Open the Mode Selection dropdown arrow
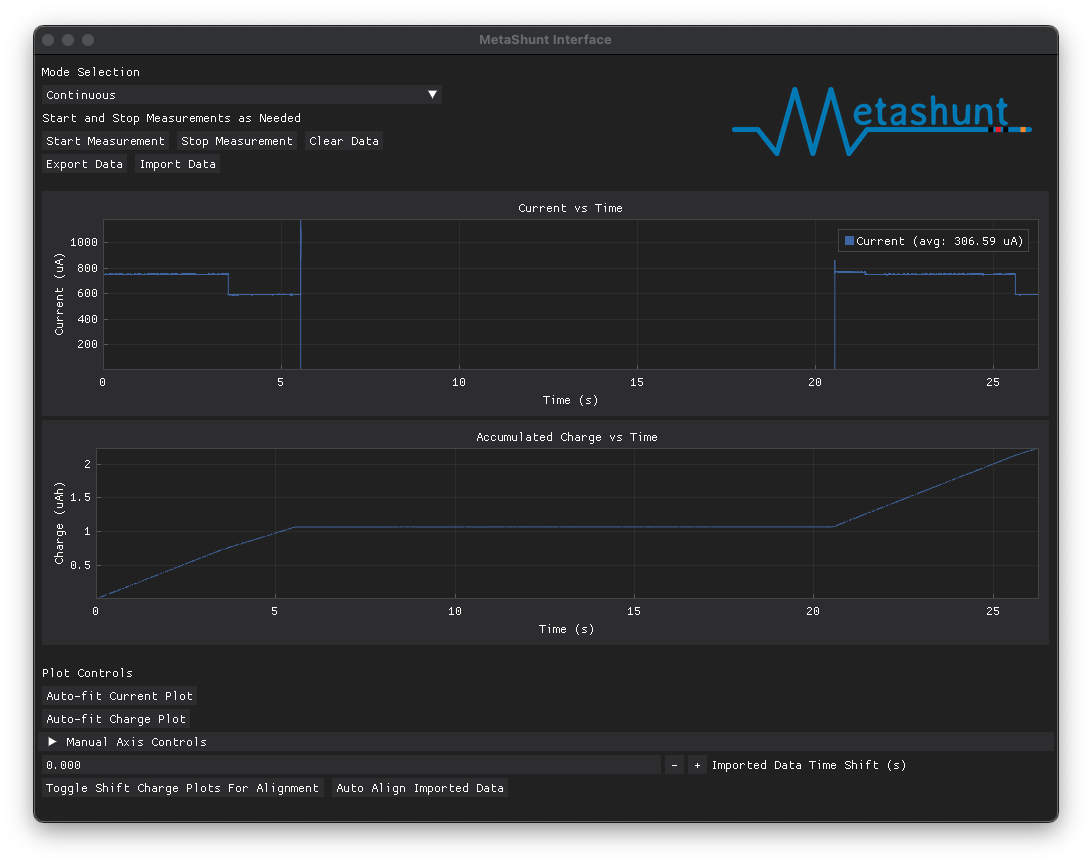The image size is (1092, 864). click(432, 95)
